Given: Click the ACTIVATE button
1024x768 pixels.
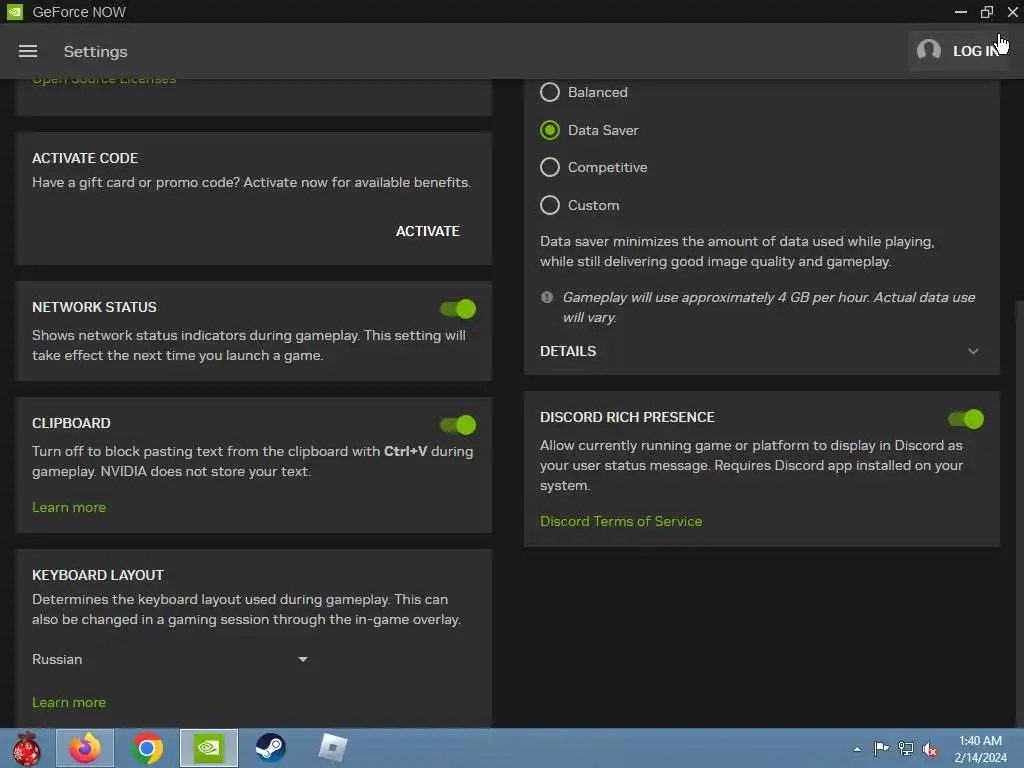Looking at the screenshot, I should (428, 231).
